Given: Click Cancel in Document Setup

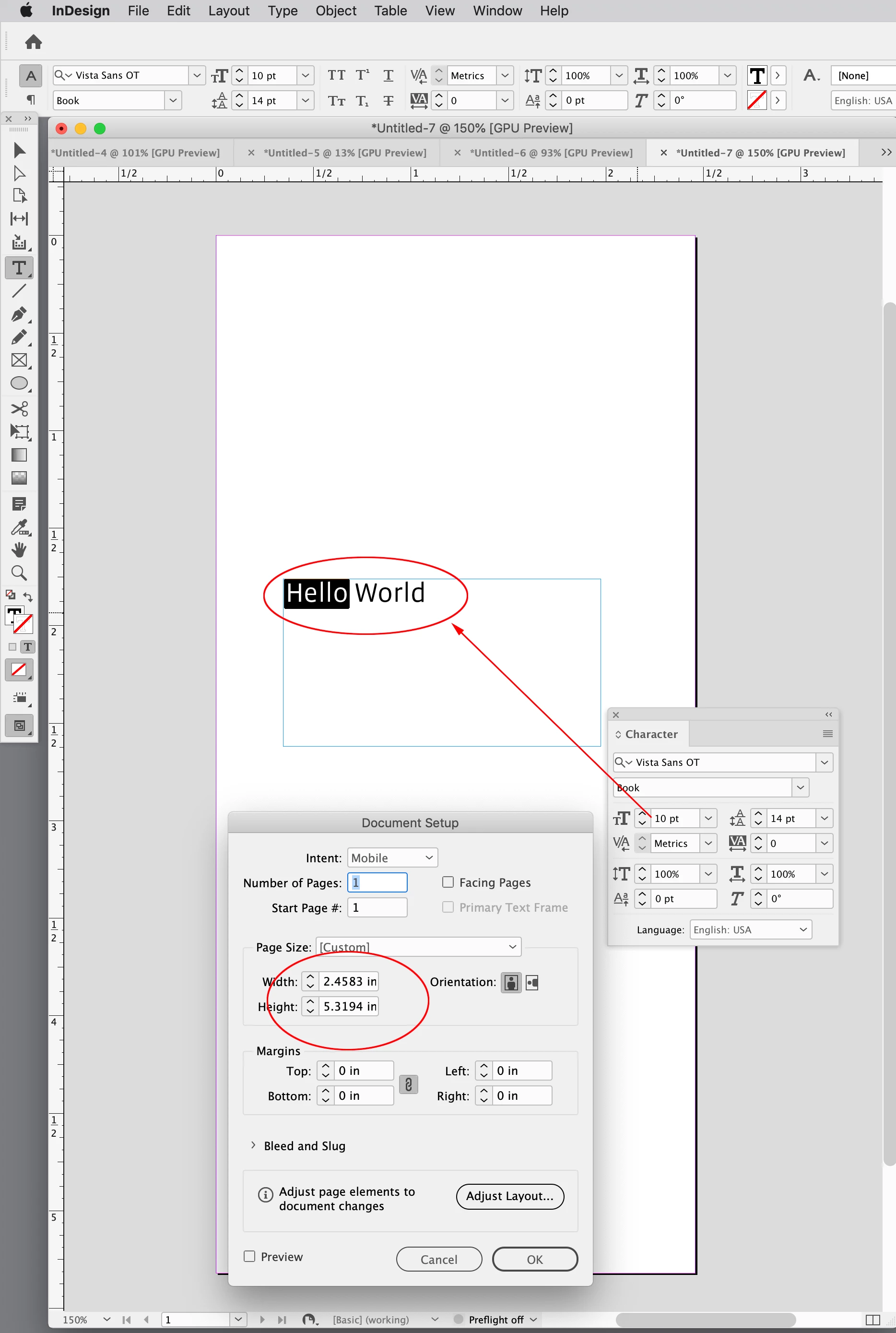Looking at the screenshot, I should pos(439,1259).
